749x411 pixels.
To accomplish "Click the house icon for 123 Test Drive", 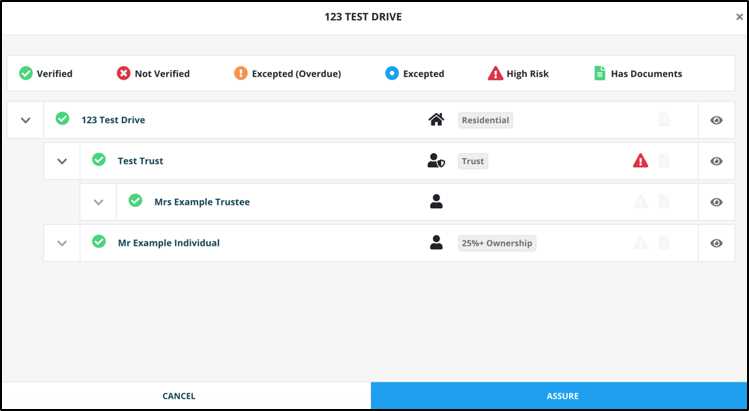I will coord(436,120).
